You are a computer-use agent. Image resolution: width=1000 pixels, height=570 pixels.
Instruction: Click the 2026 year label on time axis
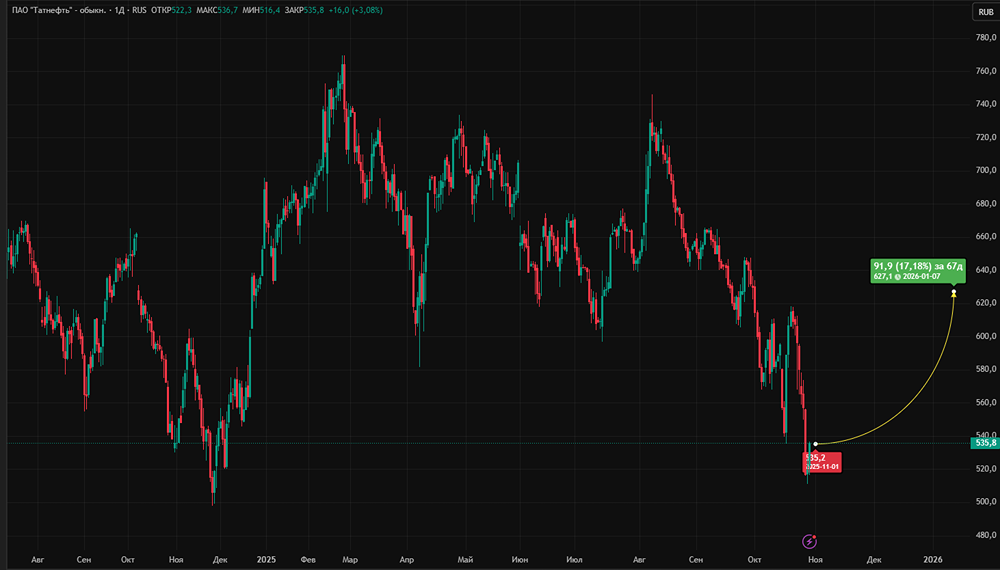[933, 559]
